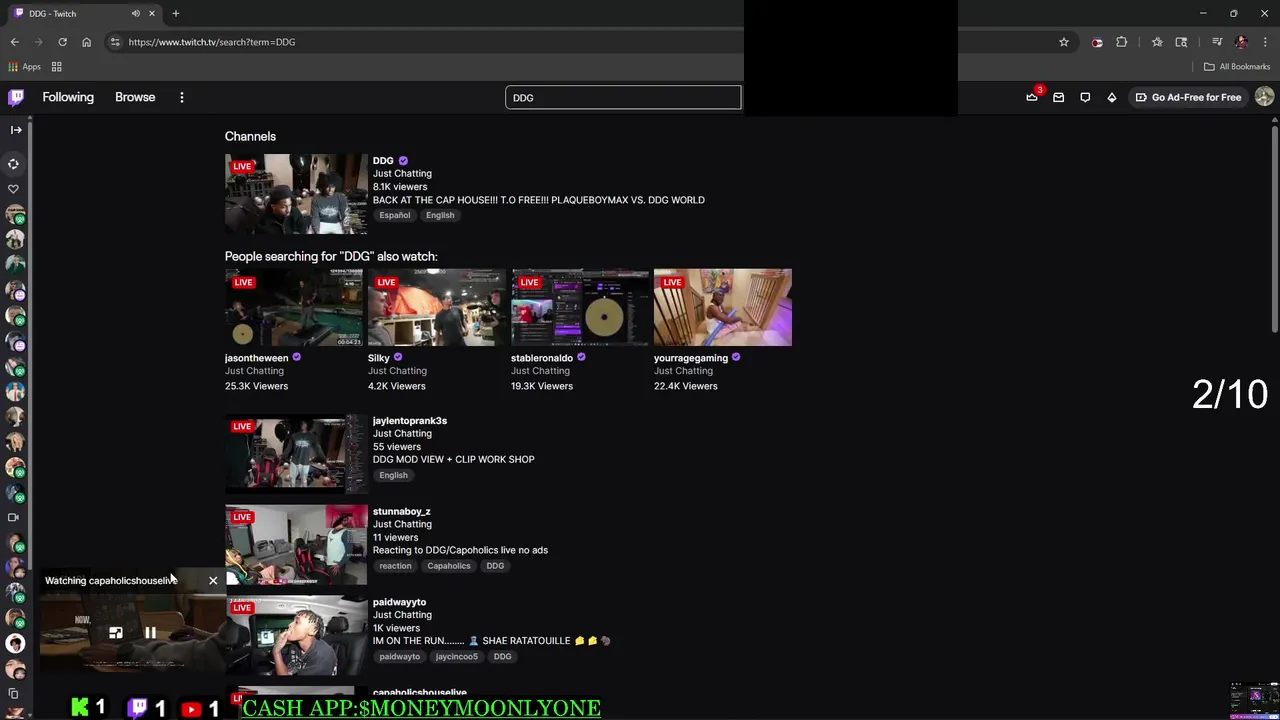The height and width of the screenshot is (720, 1280).
Task: Reload the current page
Action: pyautogui.click(x=62, y=42)
